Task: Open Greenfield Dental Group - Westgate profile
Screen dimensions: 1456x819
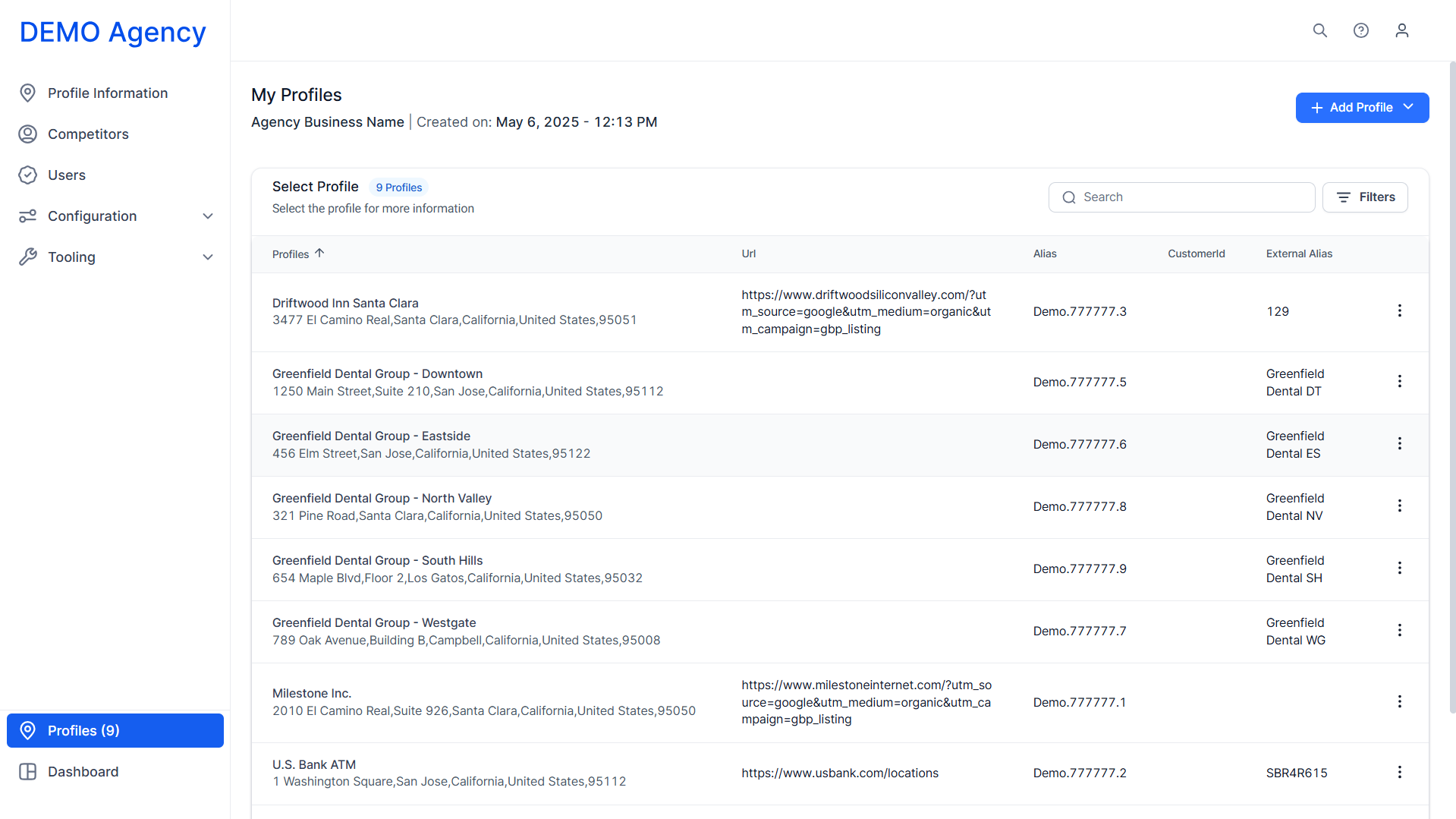Action: coord(374,622)
